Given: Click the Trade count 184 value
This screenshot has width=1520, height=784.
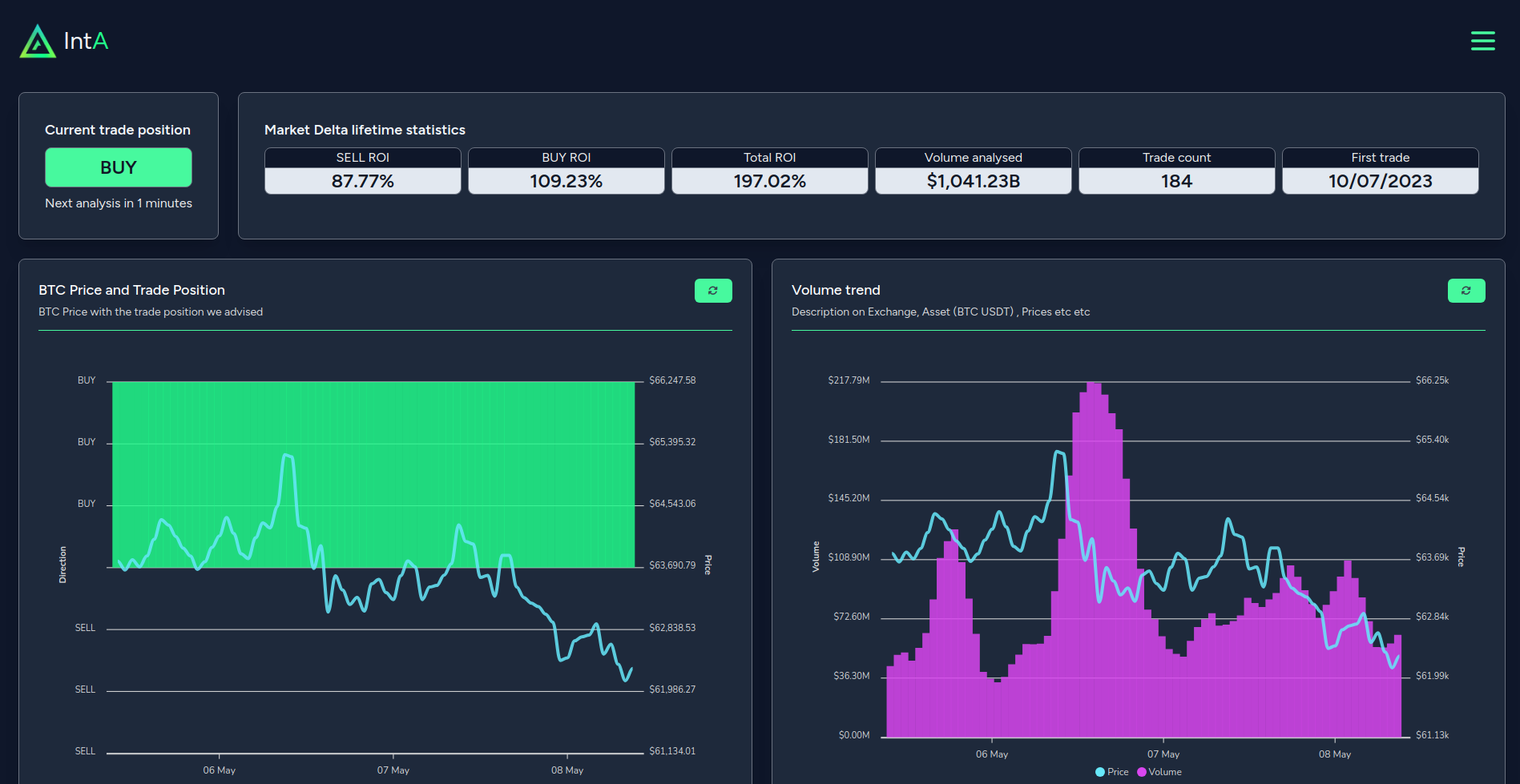Looking at the screenshot, I should (1177, 181).
